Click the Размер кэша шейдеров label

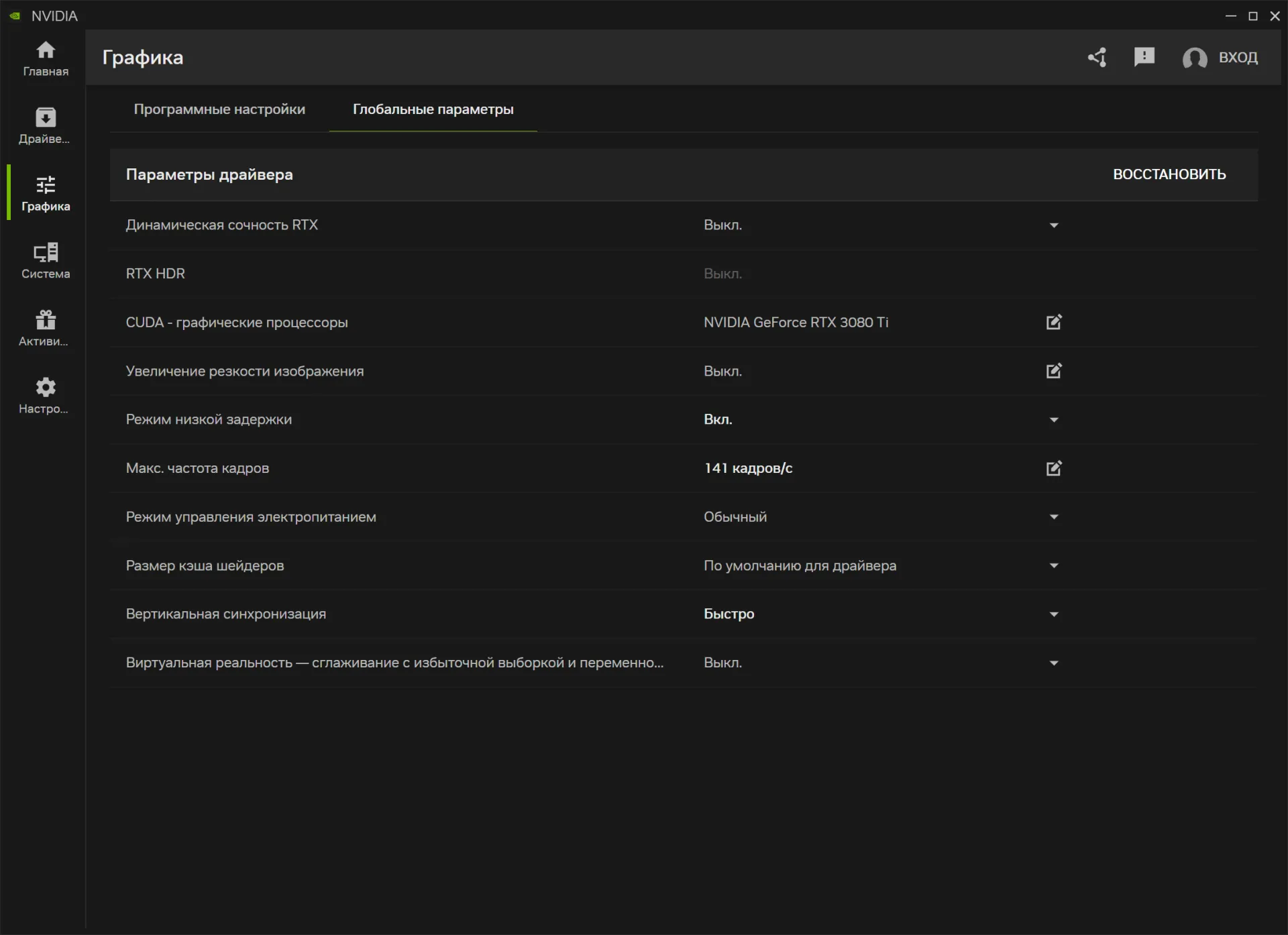tap(205, 566)
